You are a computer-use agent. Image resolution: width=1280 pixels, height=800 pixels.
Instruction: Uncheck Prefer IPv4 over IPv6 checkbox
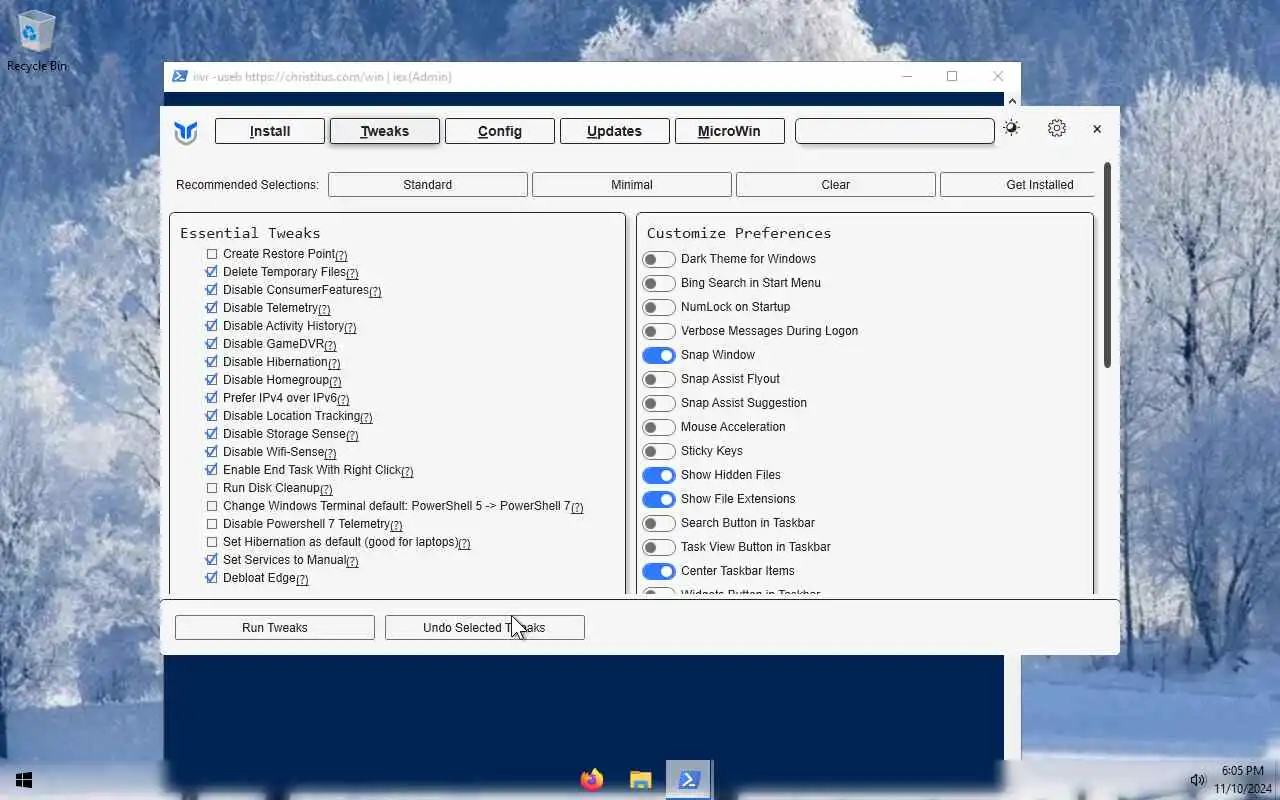pos(212,398)
